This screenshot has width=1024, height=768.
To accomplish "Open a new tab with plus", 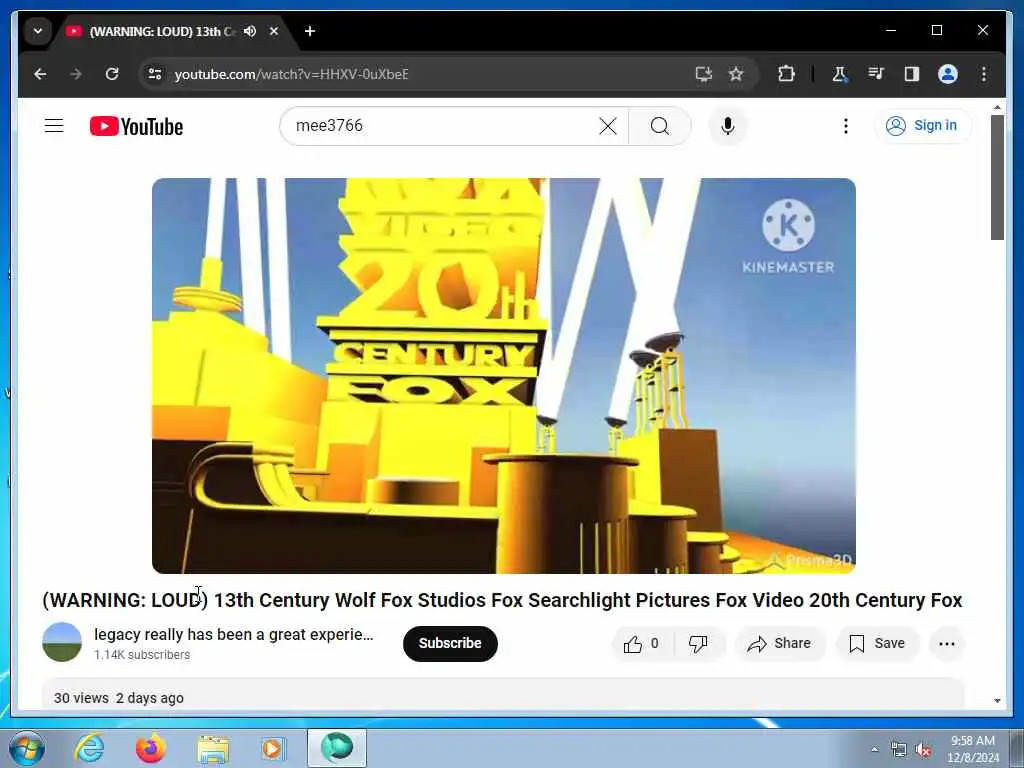I will 310,31.
